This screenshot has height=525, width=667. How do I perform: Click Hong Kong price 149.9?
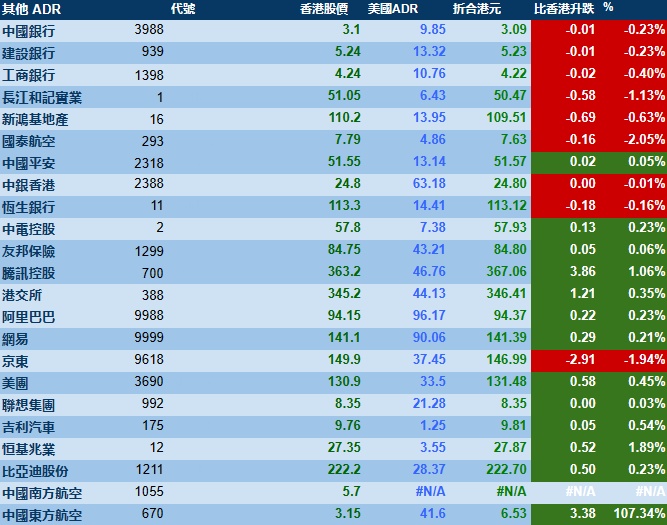point(344,360)
